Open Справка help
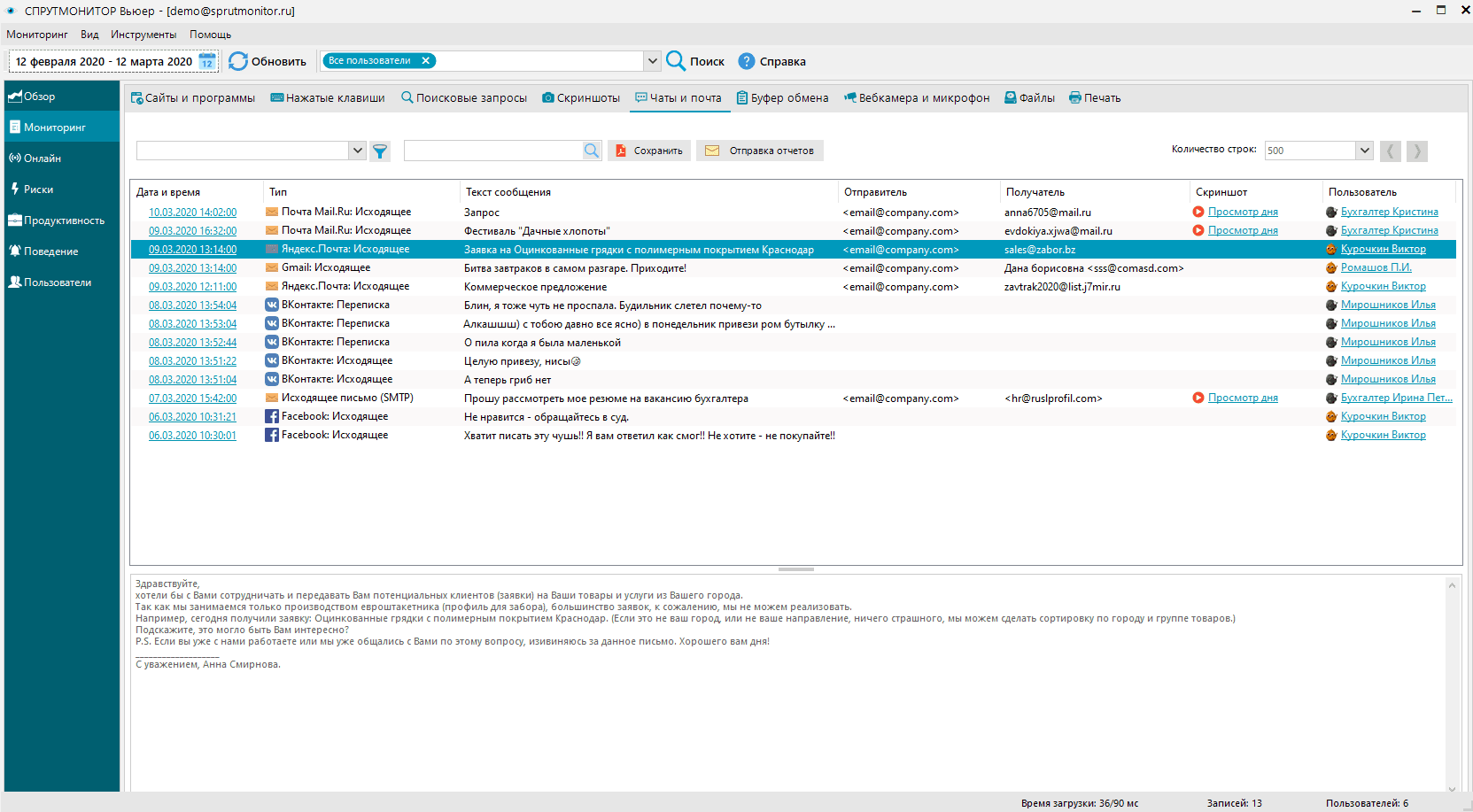This screenshot has height=812, width=1473. click(x=772, y=61)
